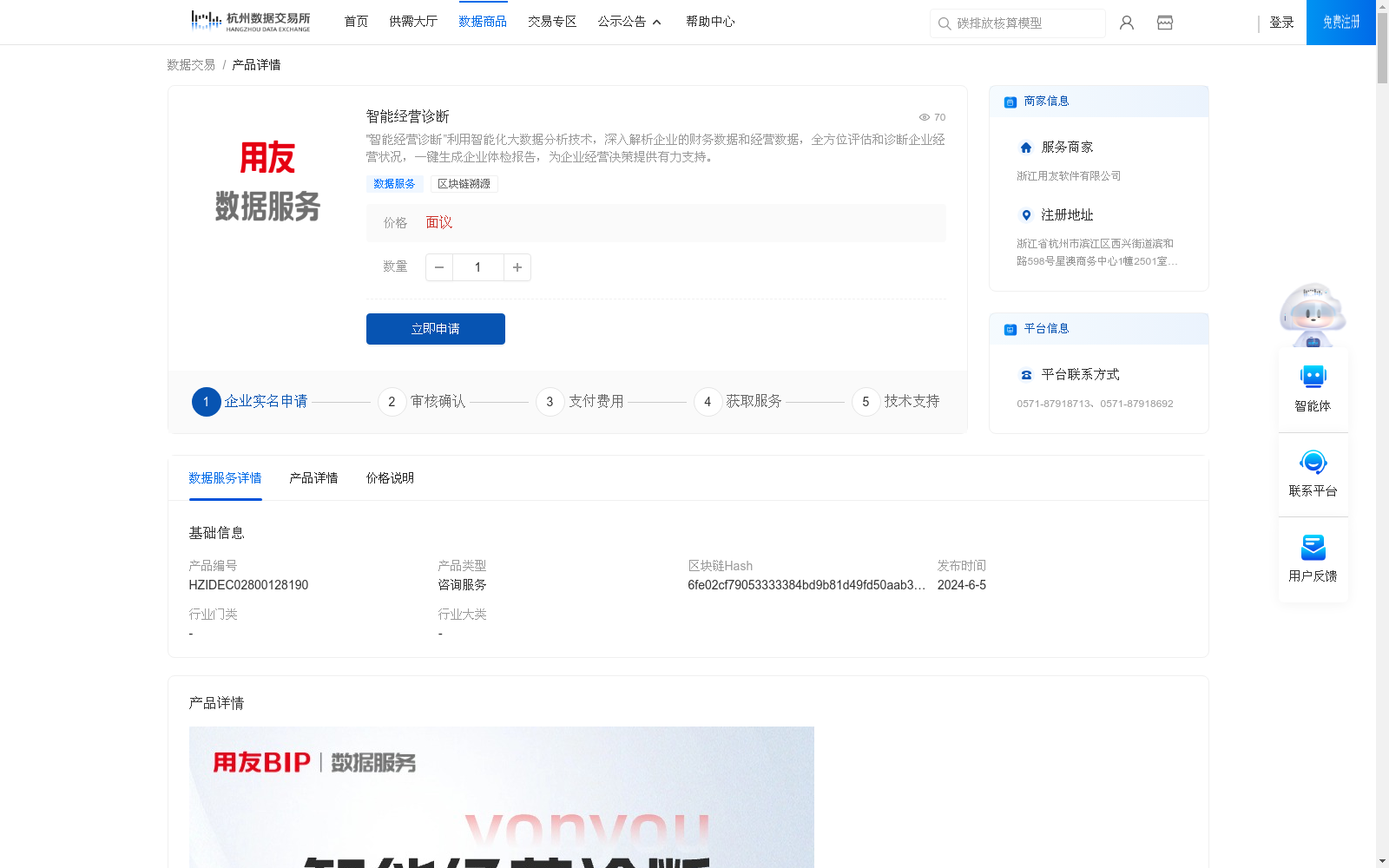Image resolution: width=1389 pixels, height=868 pixels.
Task: Click the 基础信息 section heading
Action: (216, 533)
